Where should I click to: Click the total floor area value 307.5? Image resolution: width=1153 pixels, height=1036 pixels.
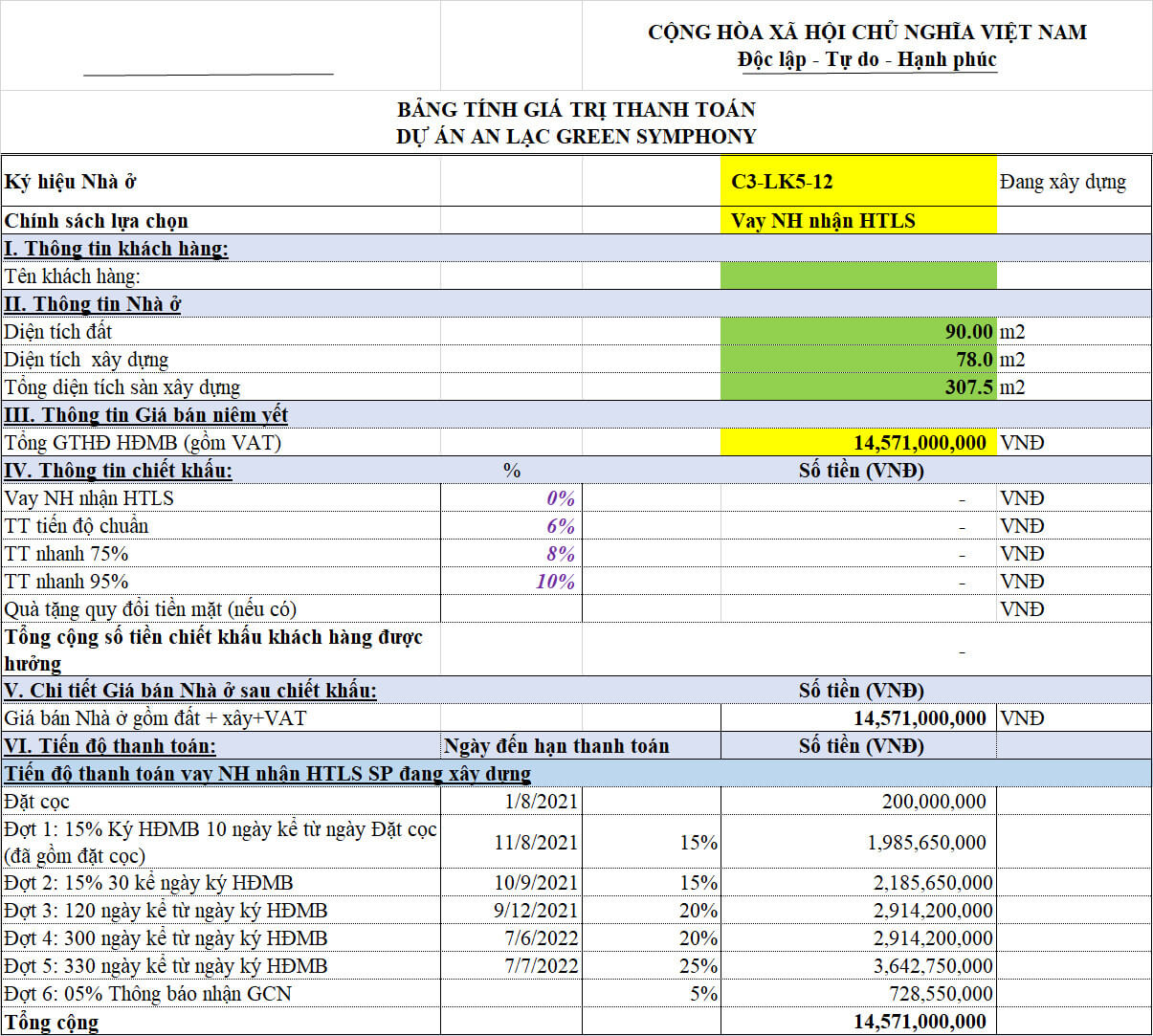pos(857,387)
